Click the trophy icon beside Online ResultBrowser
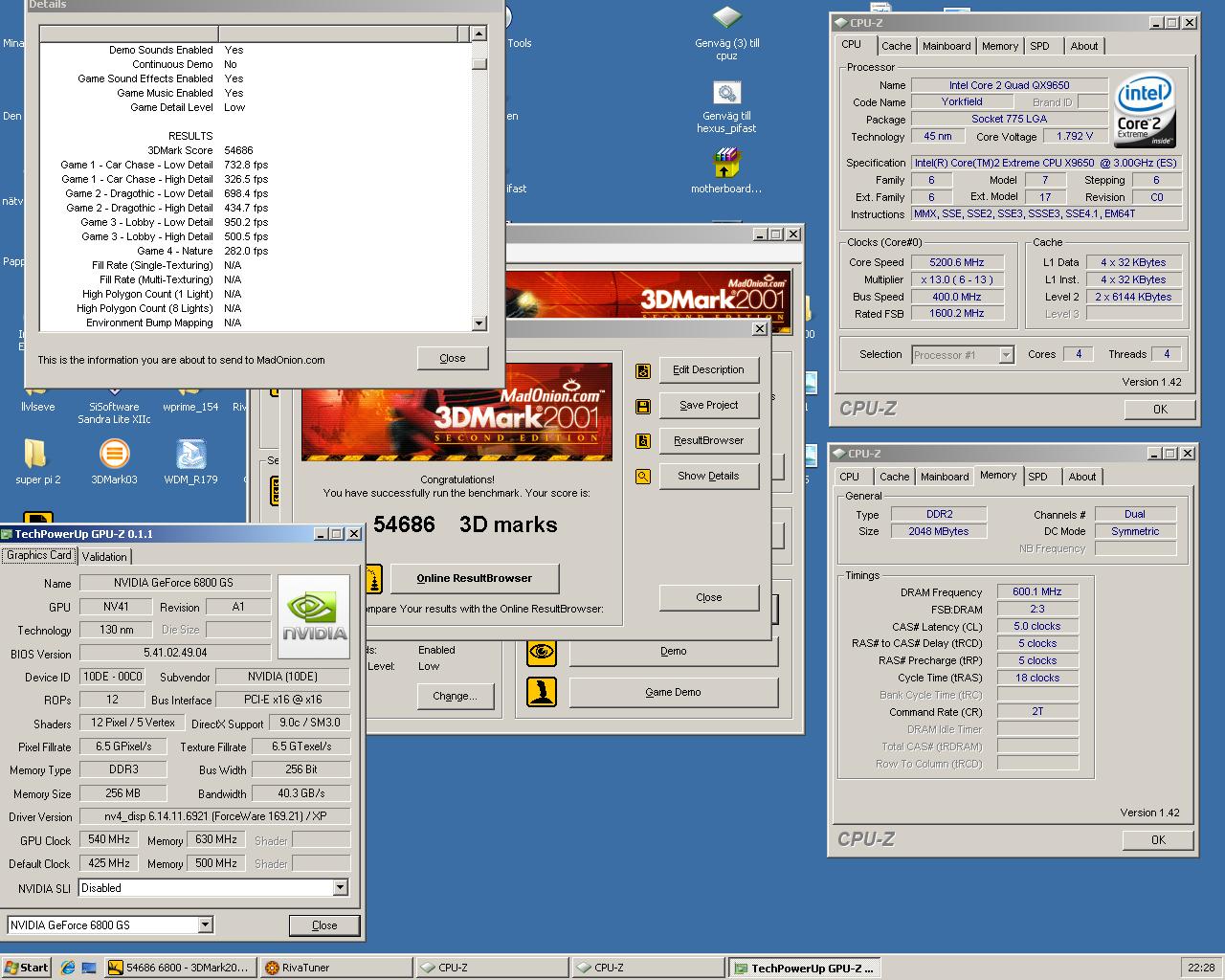 [x=372, y=579]
